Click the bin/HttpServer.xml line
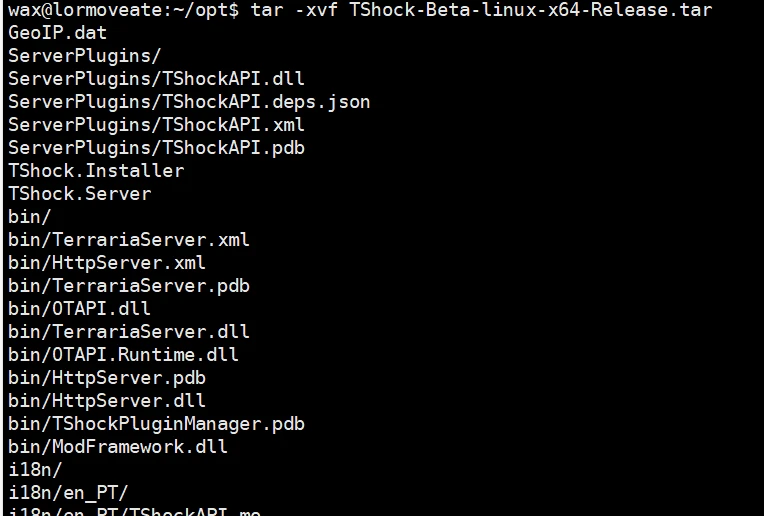Image resolution: width=764 pixels, height=516 pixels. 107,263
